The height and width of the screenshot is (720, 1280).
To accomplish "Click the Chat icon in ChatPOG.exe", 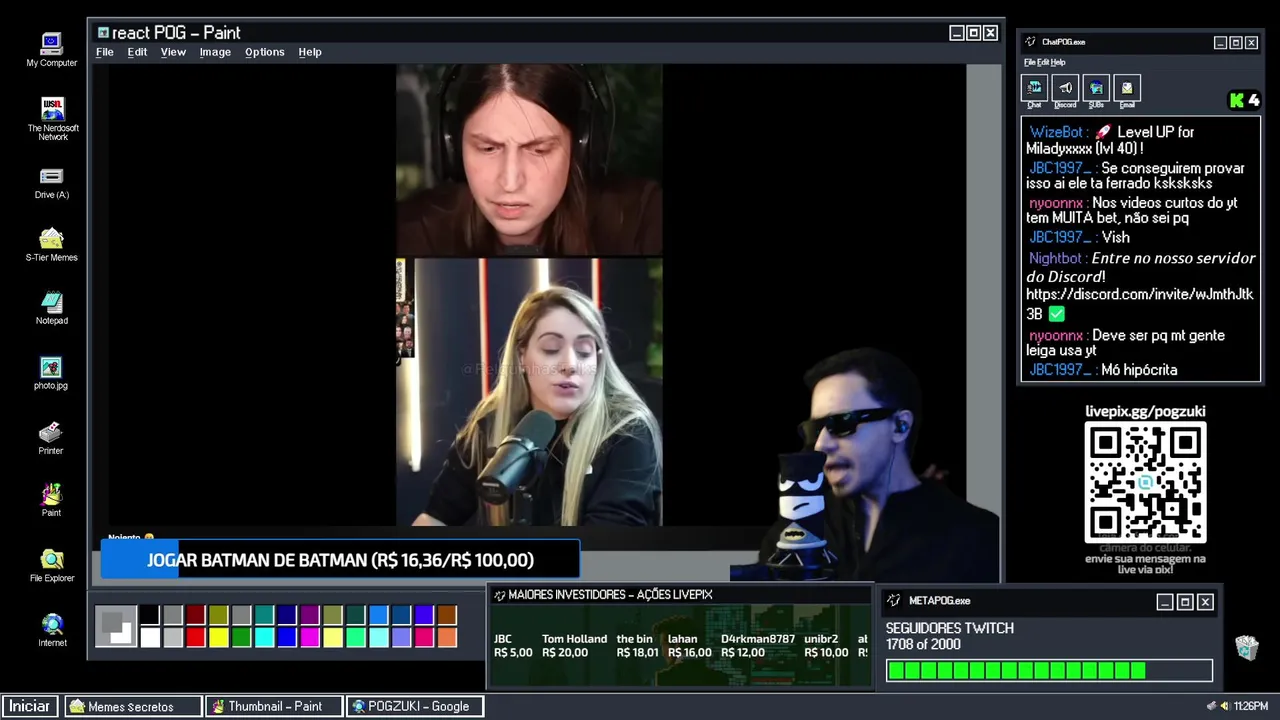I will [x=1034, y=88].
